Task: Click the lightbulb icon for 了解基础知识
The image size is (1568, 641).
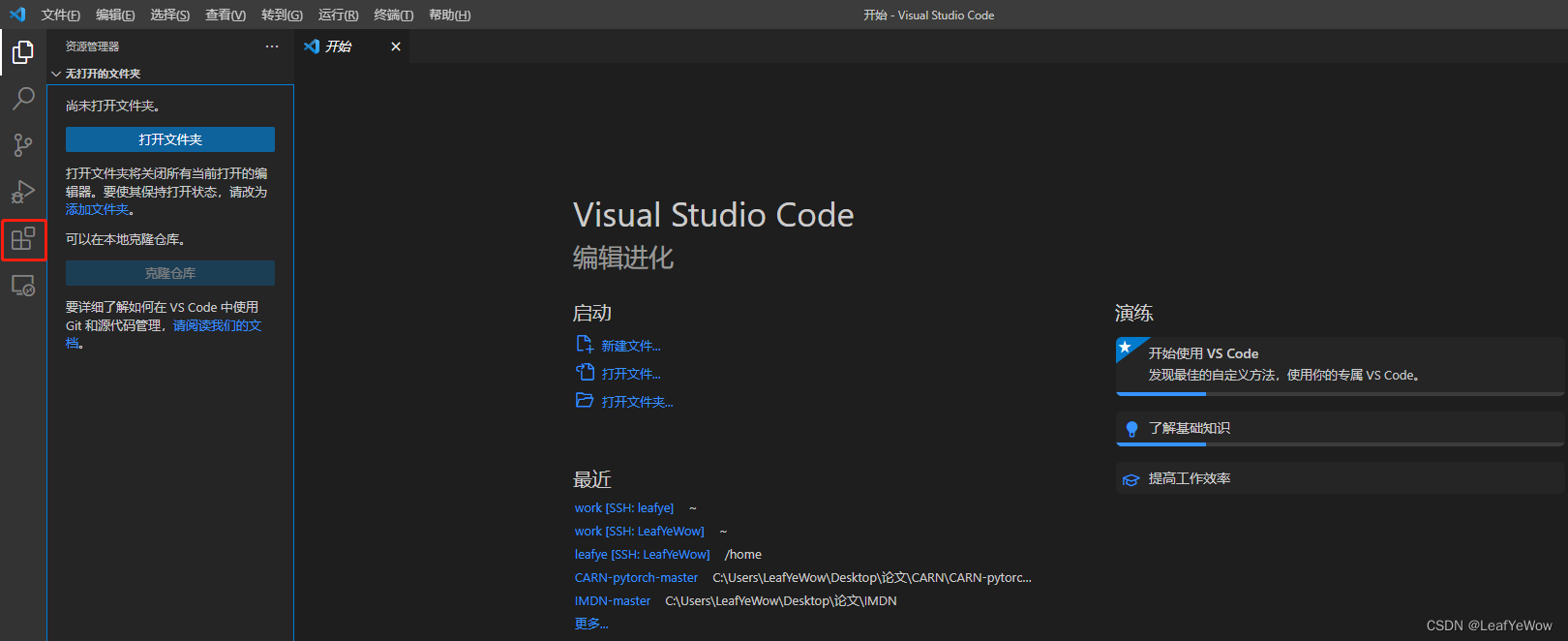Action: pos(1131,429)
